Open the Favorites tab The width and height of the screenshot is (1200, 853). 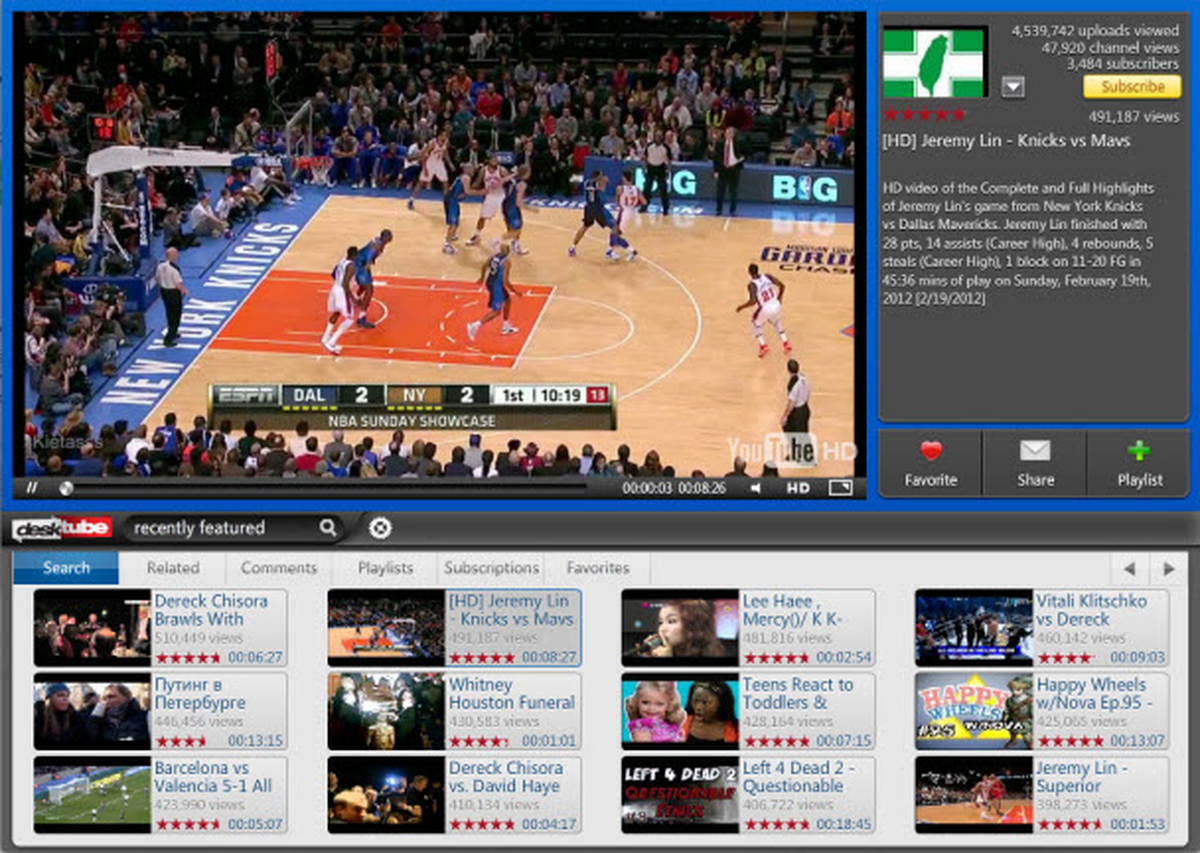tap(598, 567)
